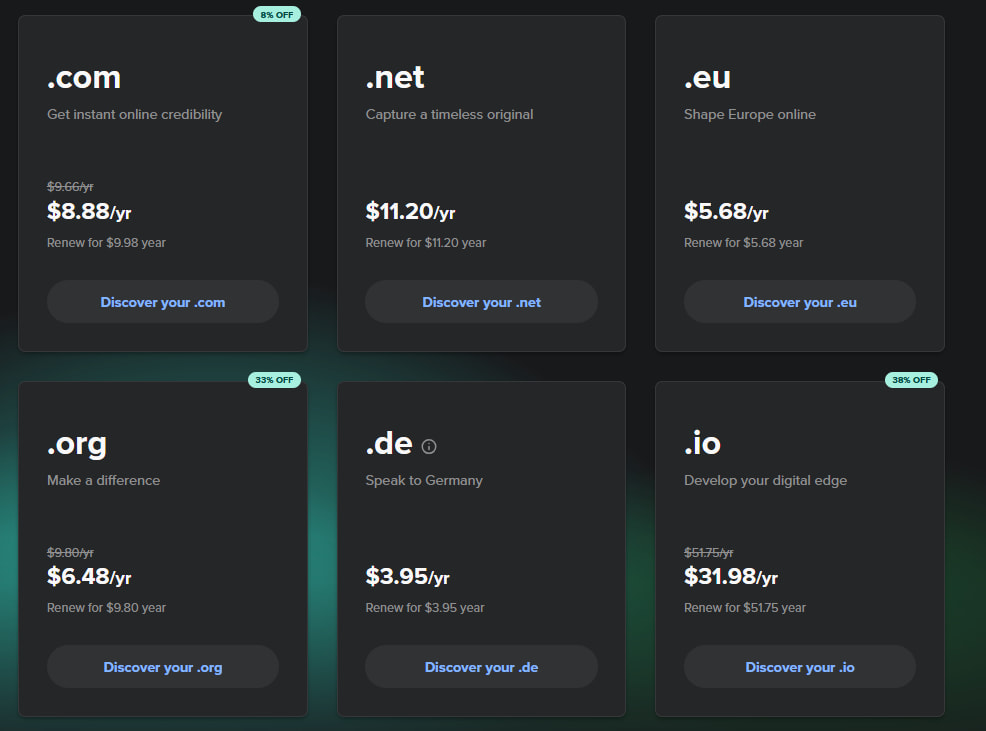986x731 pixels.
Task: Click the info icon next to .de
Action: tap(429, 447)
